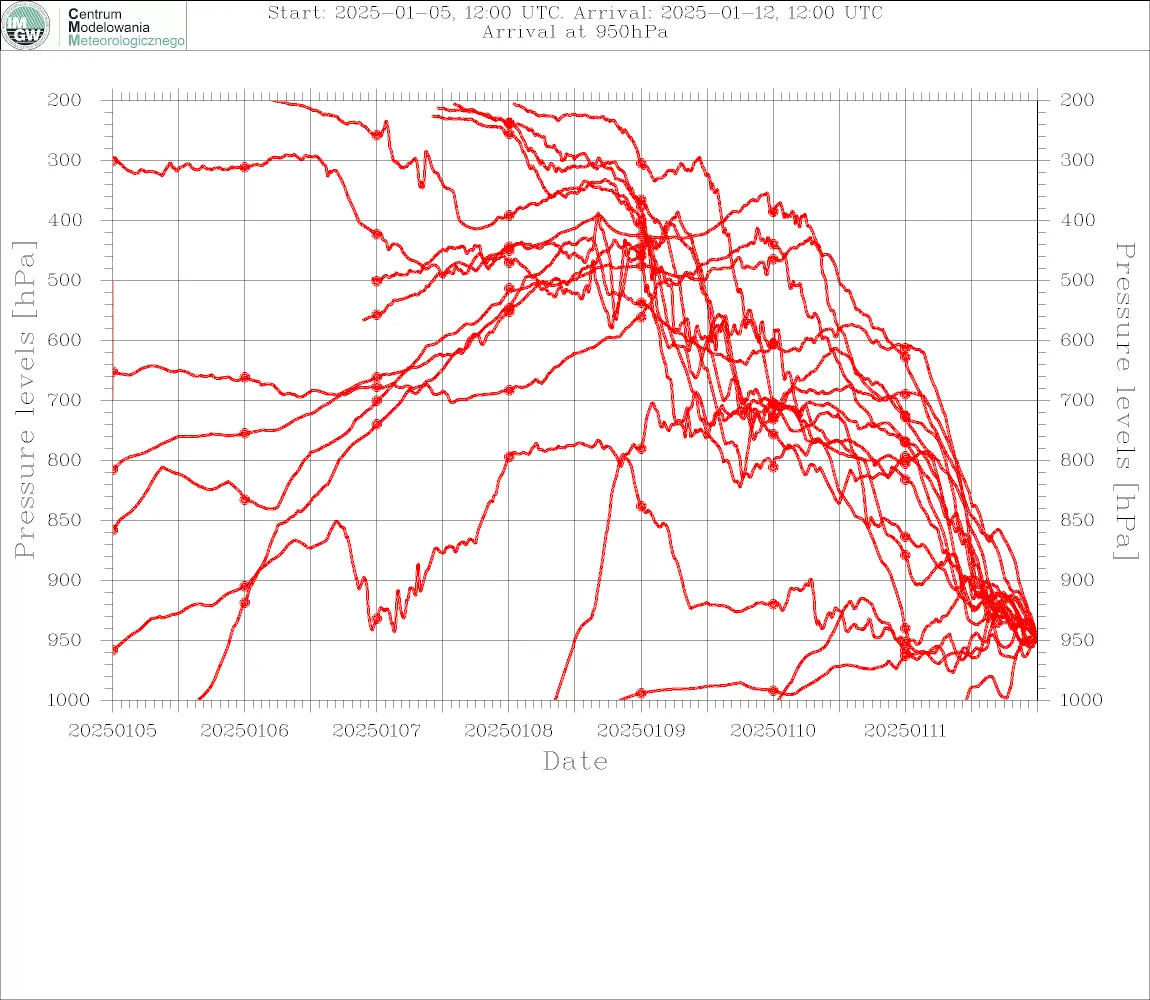Click the trajectory marker near 250 hPa on 20250107
Screen dimensions: 1150x1000
pos(377,135)
